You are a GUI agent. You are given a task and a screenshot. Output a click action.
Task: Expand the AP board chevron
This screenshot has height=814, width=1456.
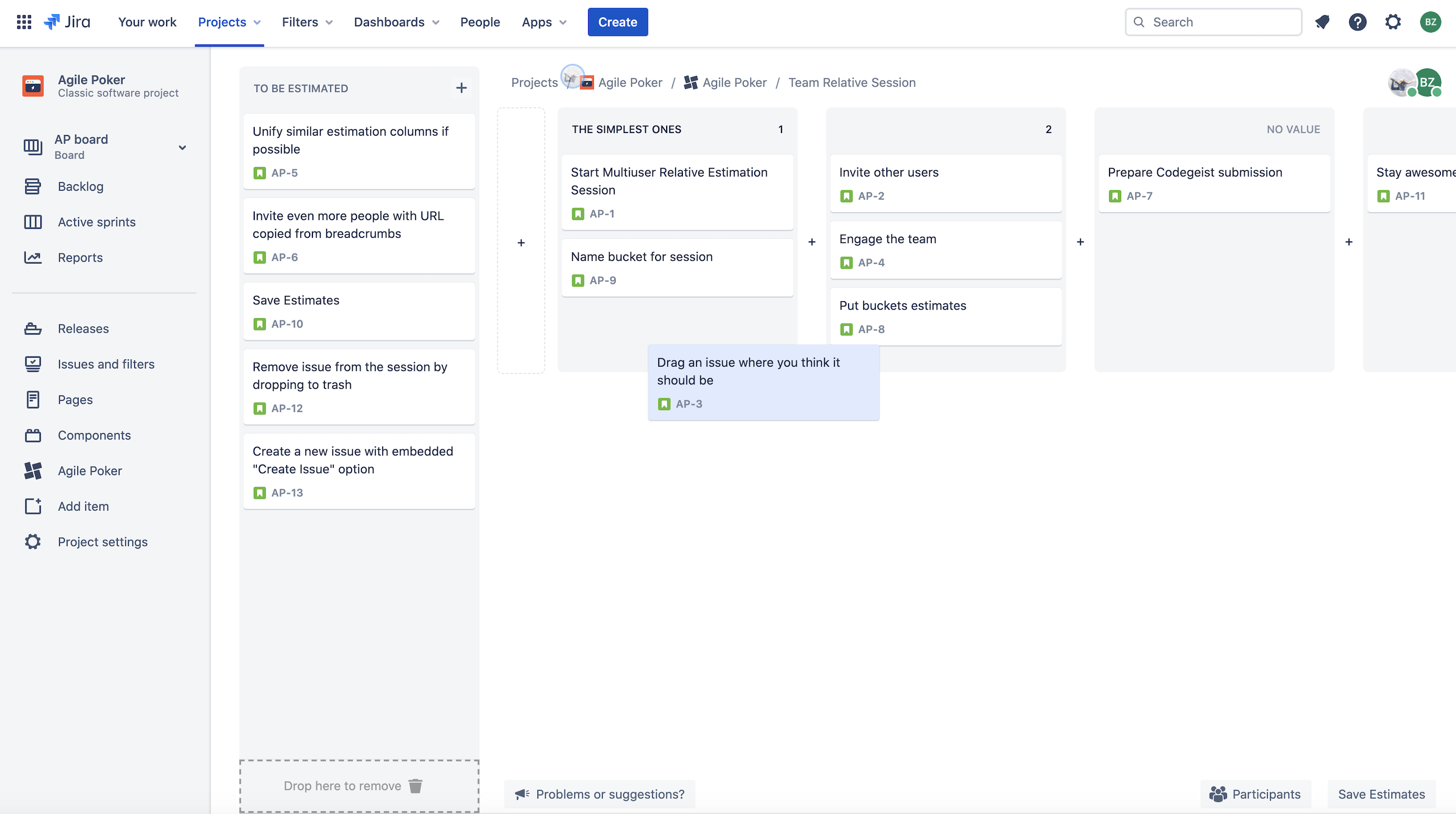182,147
